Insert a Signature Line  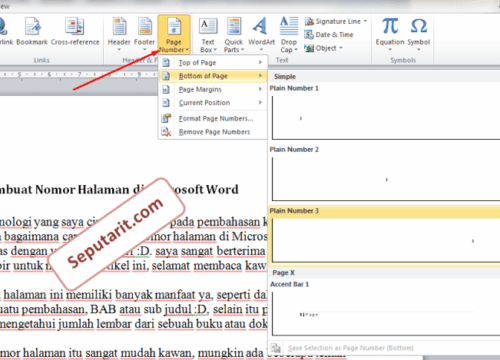[335, 21]
